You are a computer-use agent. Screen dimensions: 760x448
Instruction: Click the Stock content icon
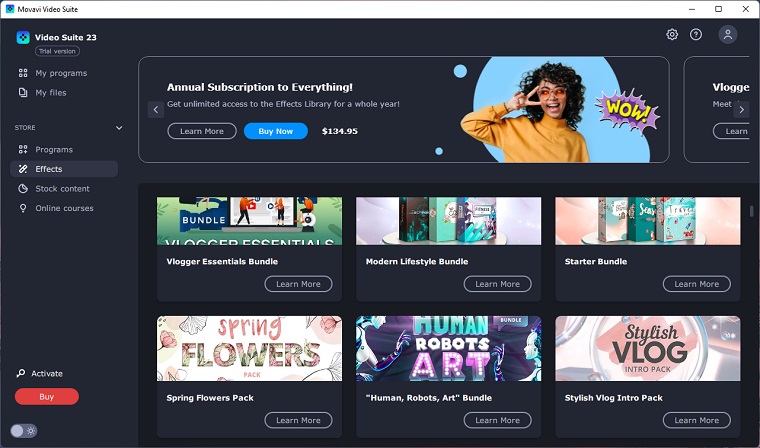click(23, 189)
